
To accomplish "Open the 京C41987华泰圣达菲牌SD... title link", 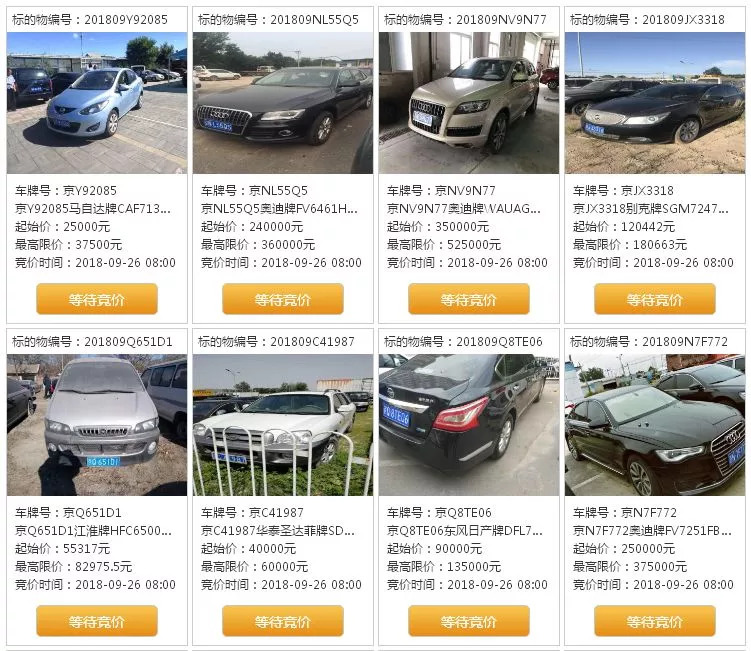I will (x=278, y=531).
